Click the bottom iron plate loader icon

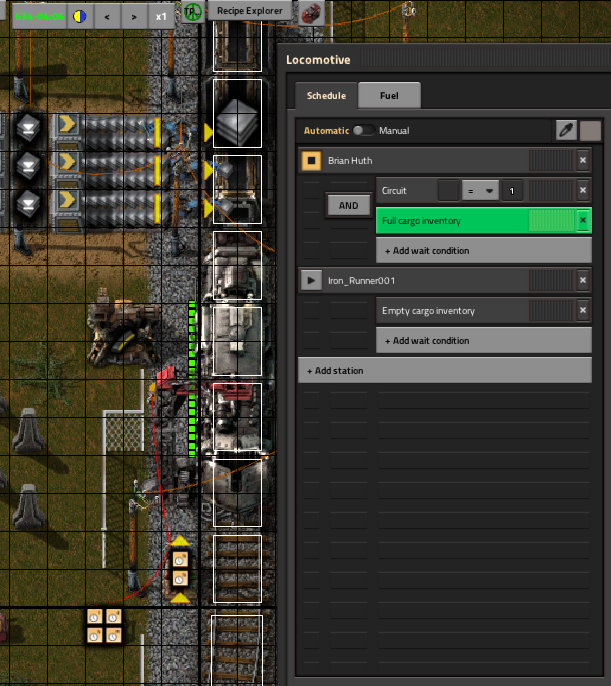[28, 203]
